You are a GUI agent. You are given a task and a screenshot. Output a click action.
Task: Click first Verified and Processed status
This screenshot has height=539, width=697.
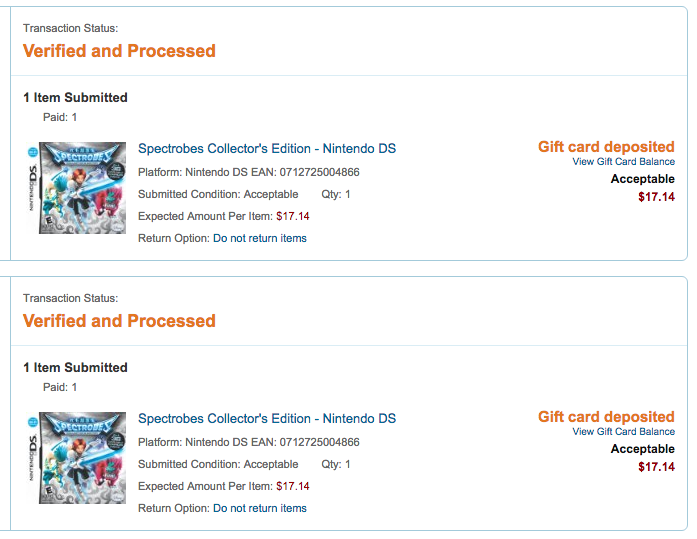click(x=119, y=51)
